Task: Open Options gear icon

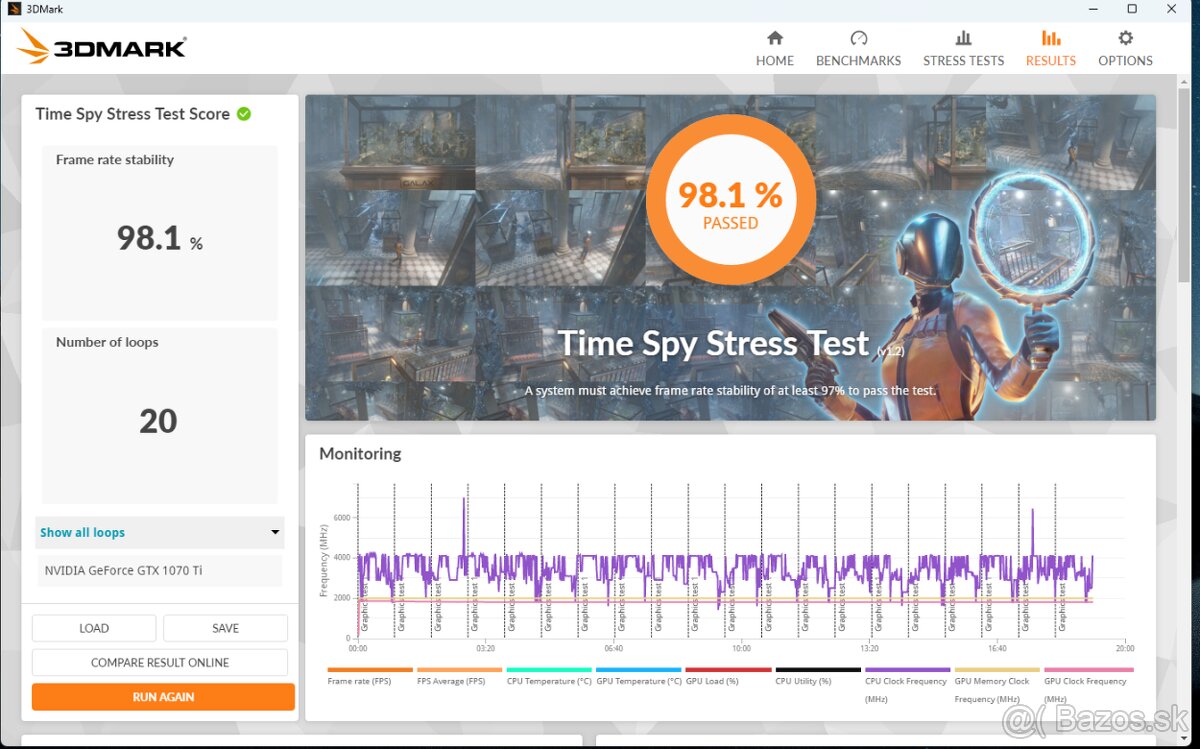Action: [1125, 38]
